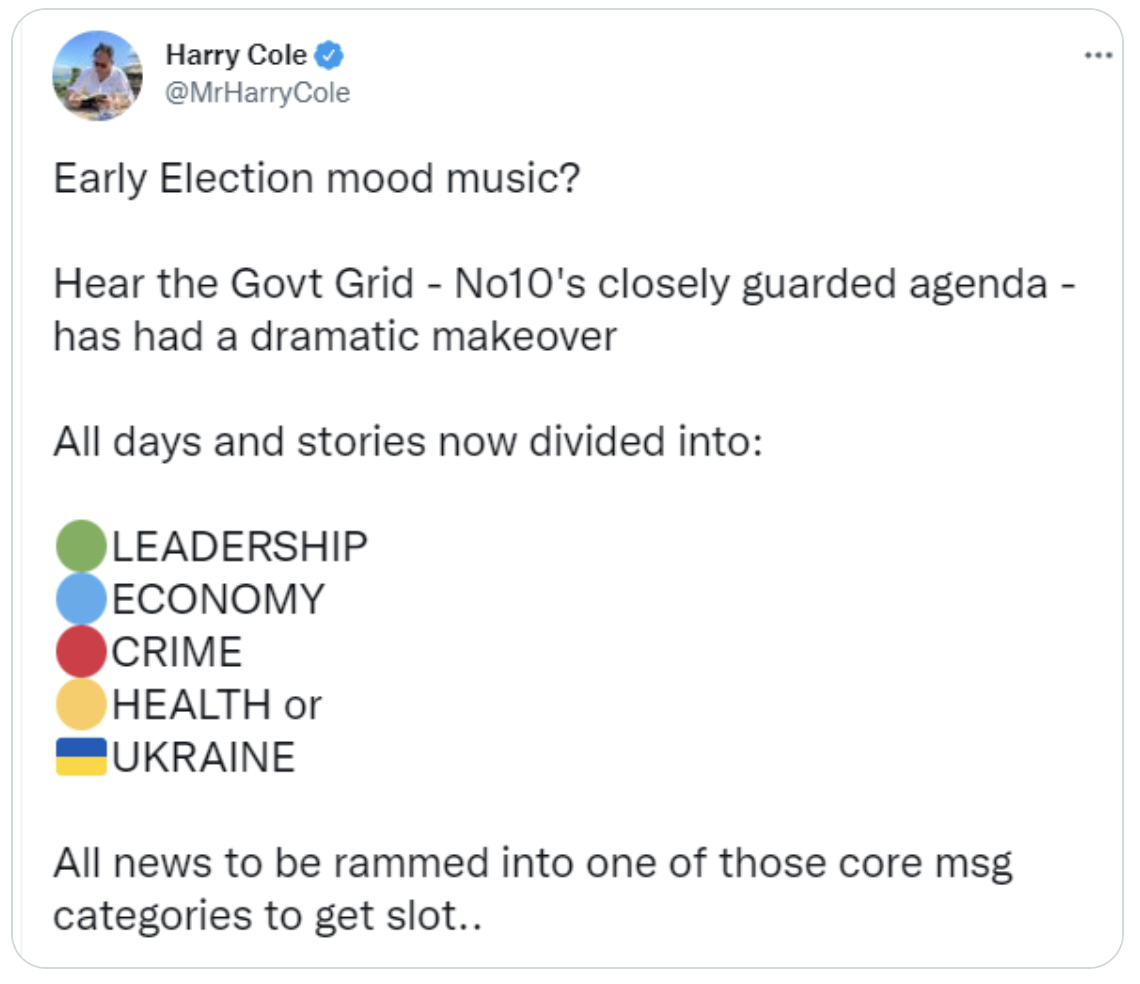Open the @MrHarryCole handle link
This screenshot has width=1140, height=984.
tap(258, 93)
